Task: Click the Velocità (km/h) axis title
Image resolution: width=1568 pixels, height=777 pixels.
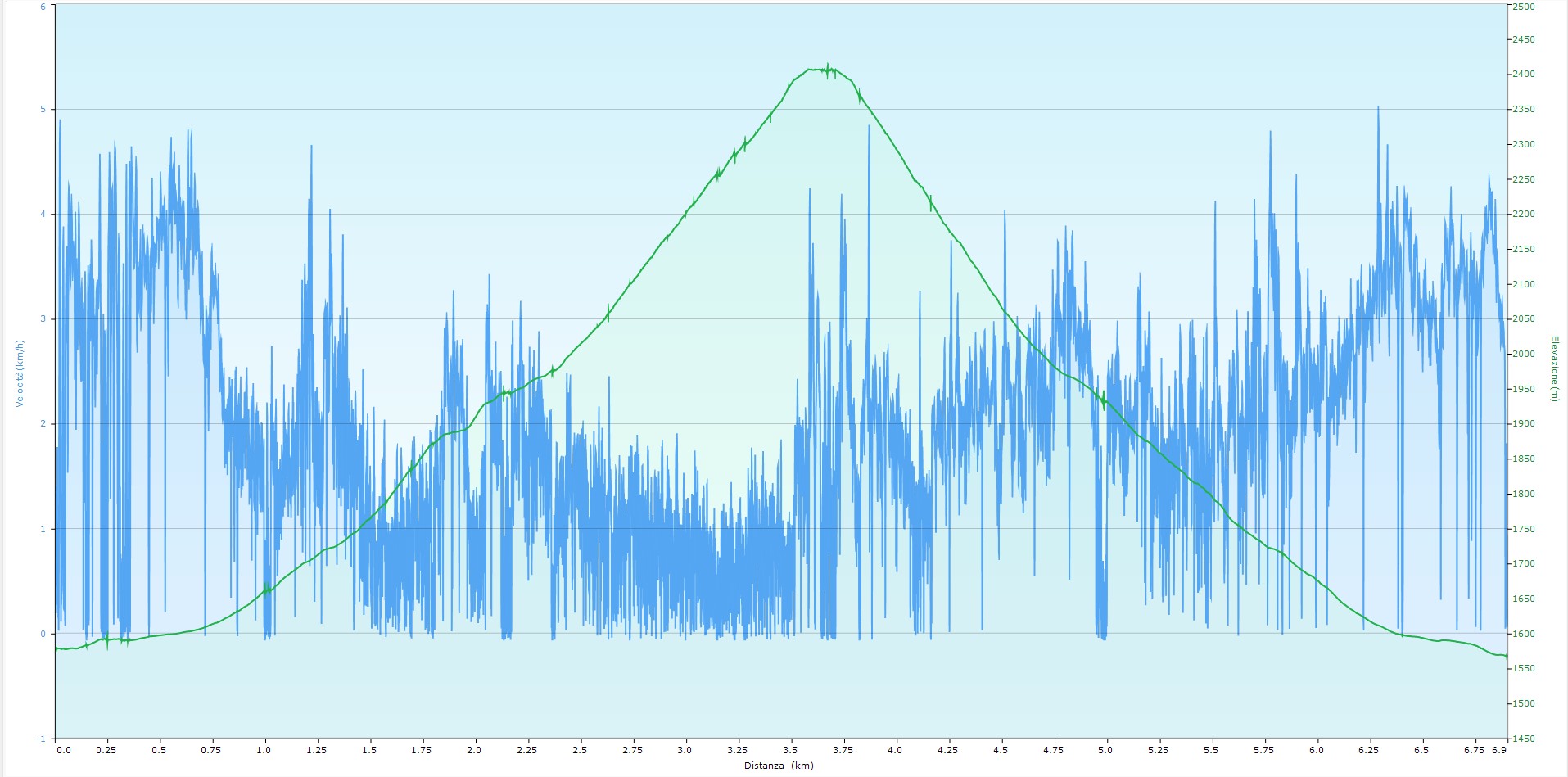Action: (20, 373)
